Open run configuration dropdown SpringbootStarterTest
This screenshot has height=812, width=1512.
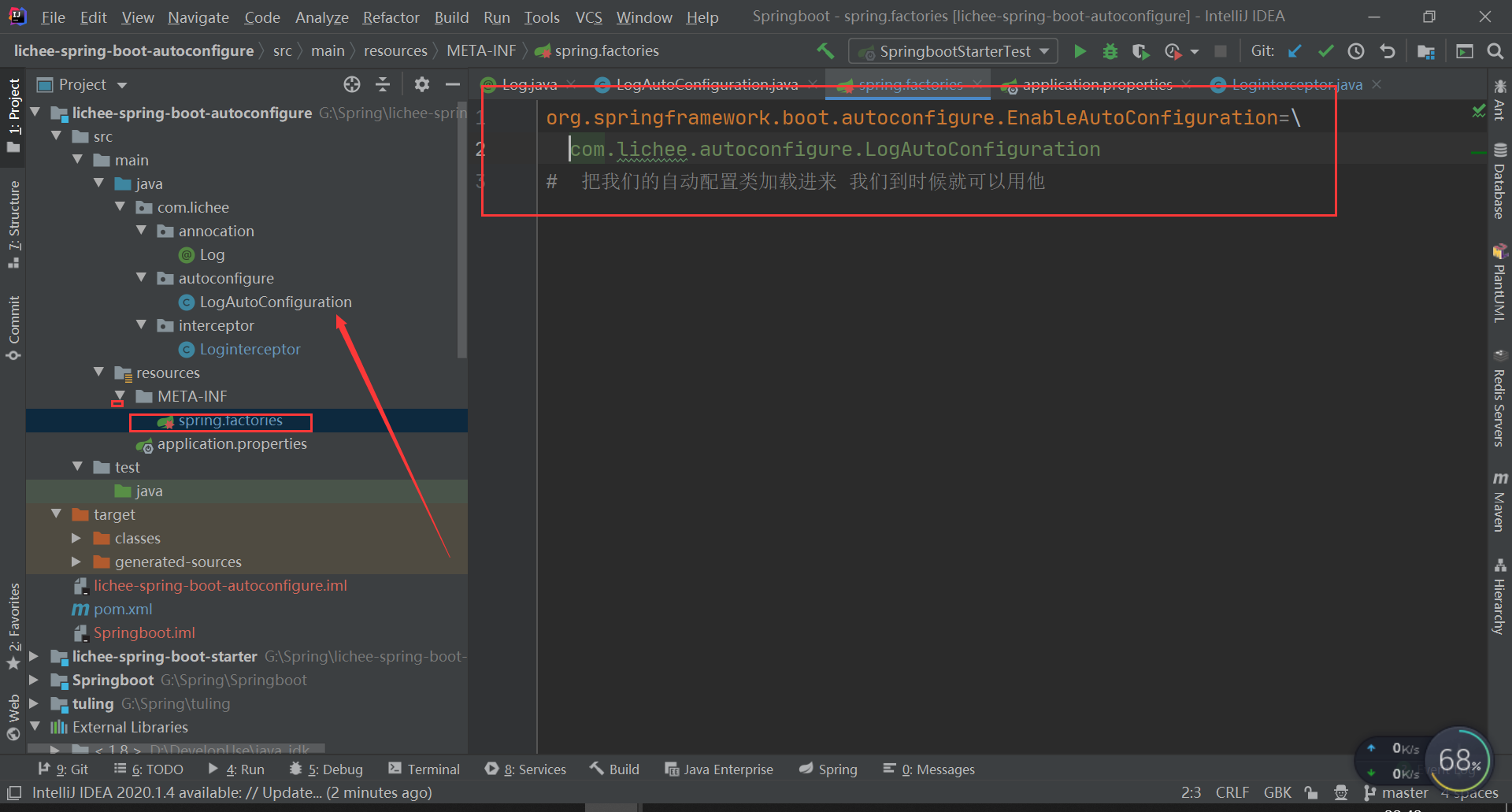(x=953, y=51)
